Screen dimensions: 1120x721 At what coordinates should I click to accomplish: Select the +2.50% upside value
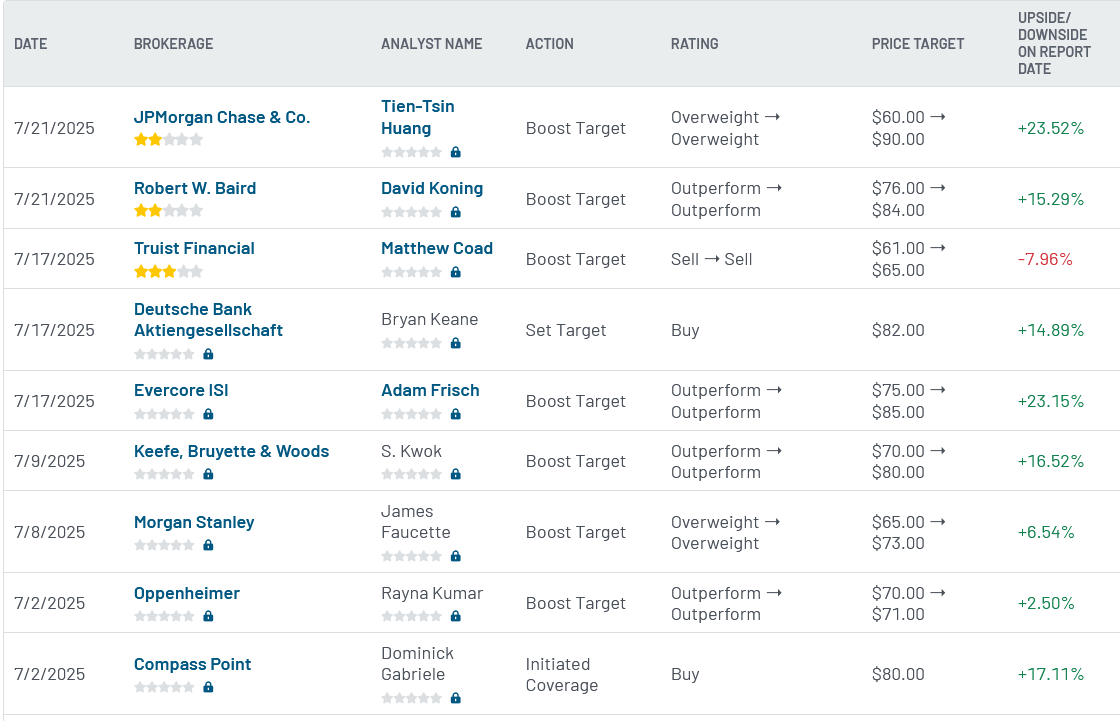point(1046,603)
